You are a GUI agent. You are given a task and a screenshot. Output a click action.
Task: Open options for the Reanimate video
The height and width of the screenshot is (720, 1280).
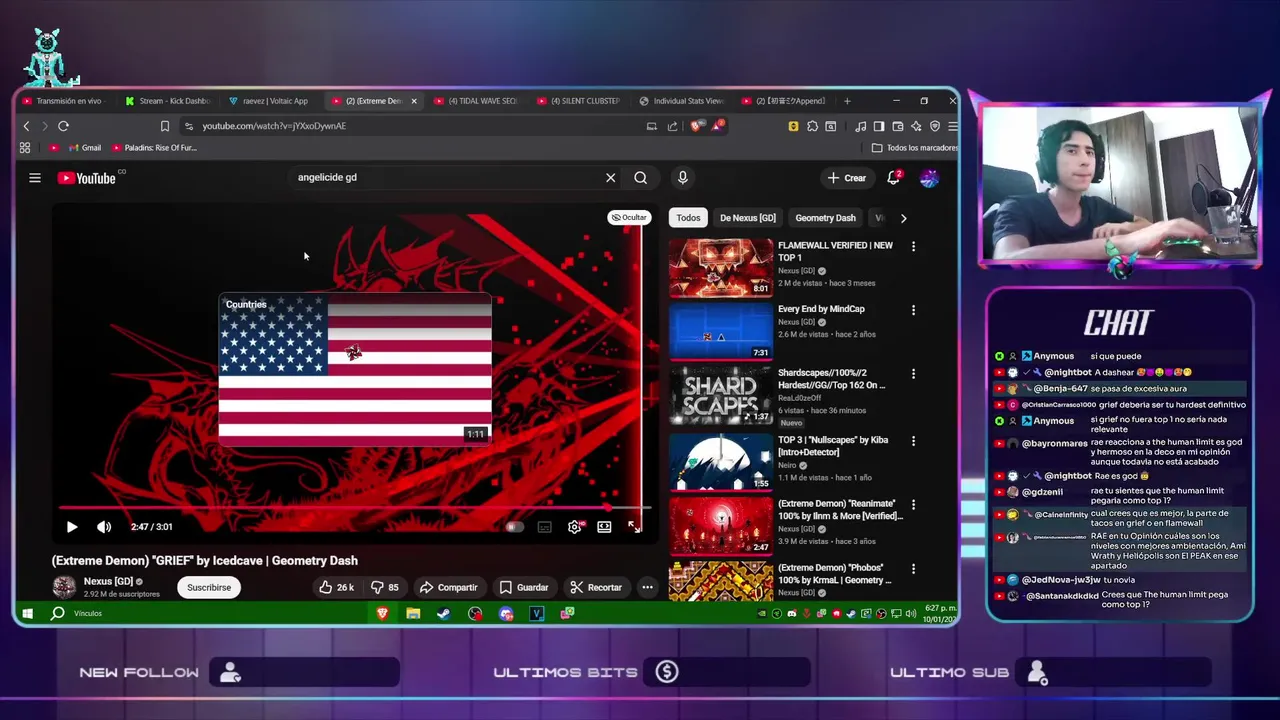(913, 505)
